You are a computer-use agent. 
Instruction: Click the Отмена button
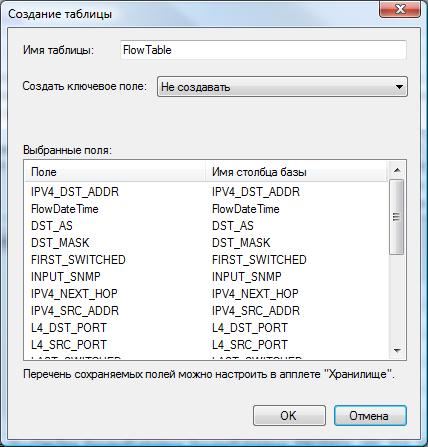click(370, 415)
